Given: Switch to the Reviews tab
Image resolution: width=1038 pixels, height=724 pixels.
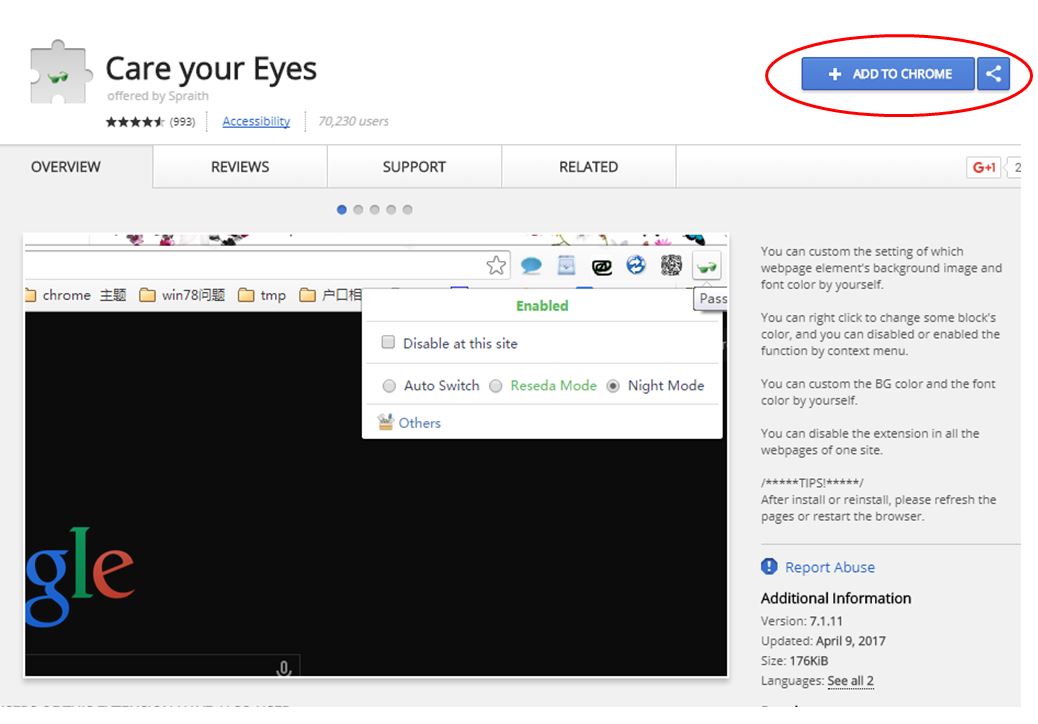Looking at the screenshot, I should 240,167.
